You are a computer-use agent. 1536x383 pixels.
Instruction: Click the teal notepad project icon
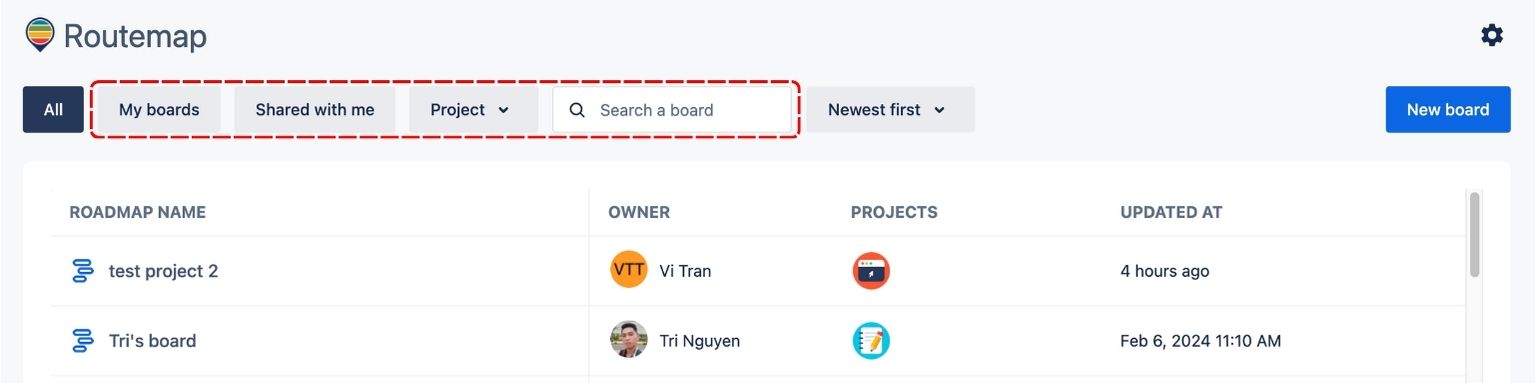871,341
